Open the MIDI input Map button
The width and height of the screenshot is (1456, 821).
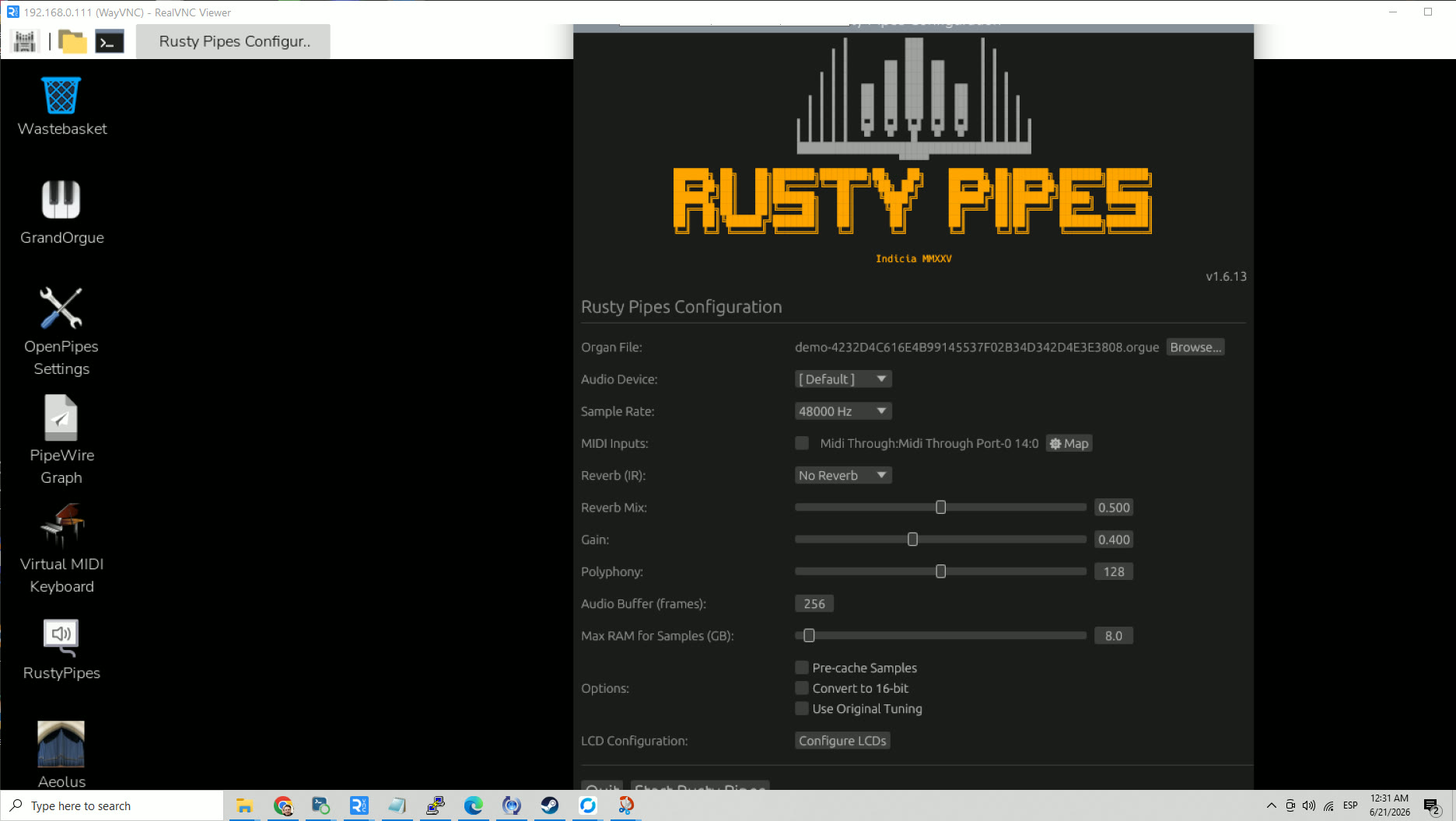1069,443
